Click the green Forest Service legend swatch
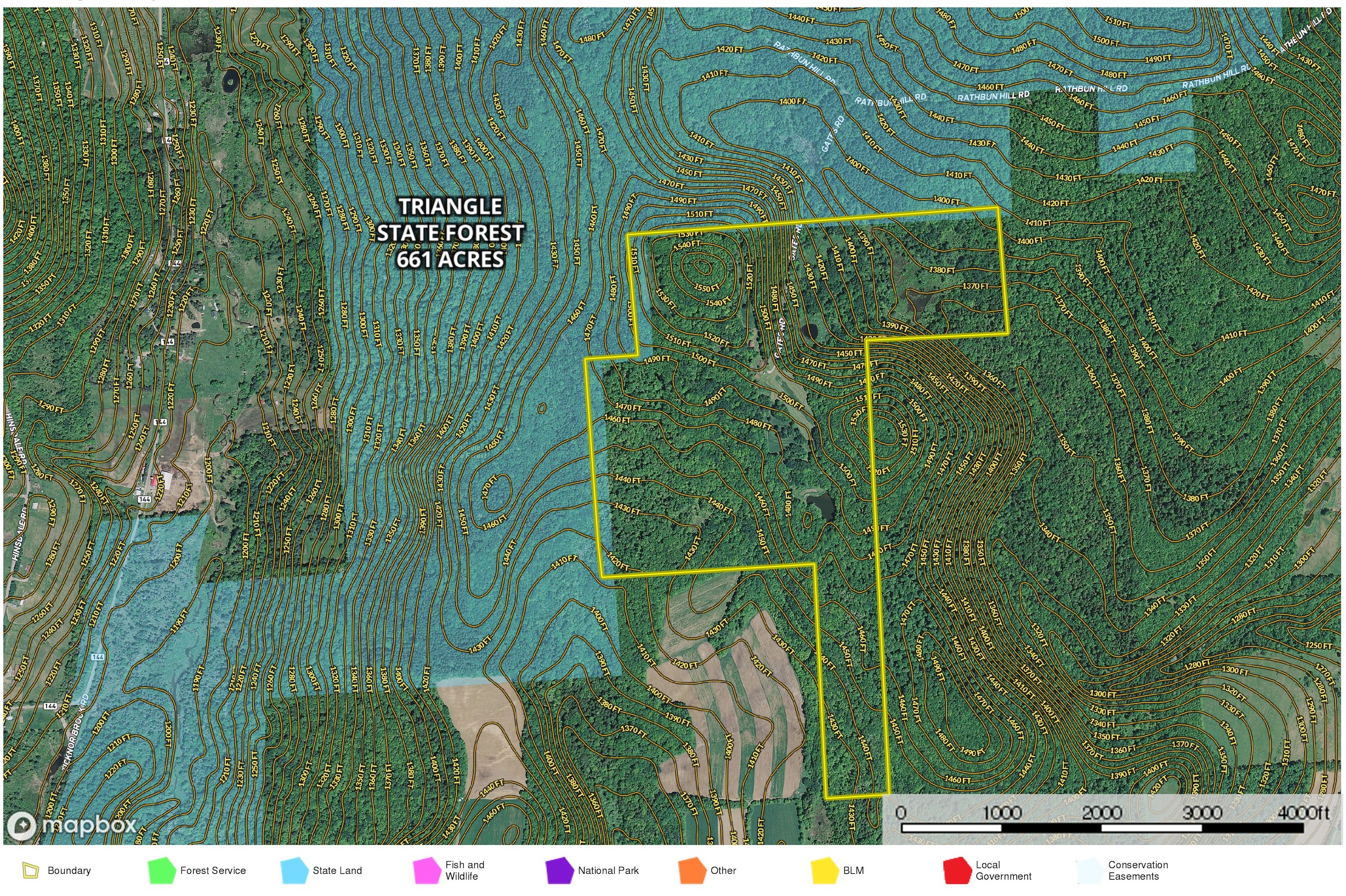 (x=162, y=870)
